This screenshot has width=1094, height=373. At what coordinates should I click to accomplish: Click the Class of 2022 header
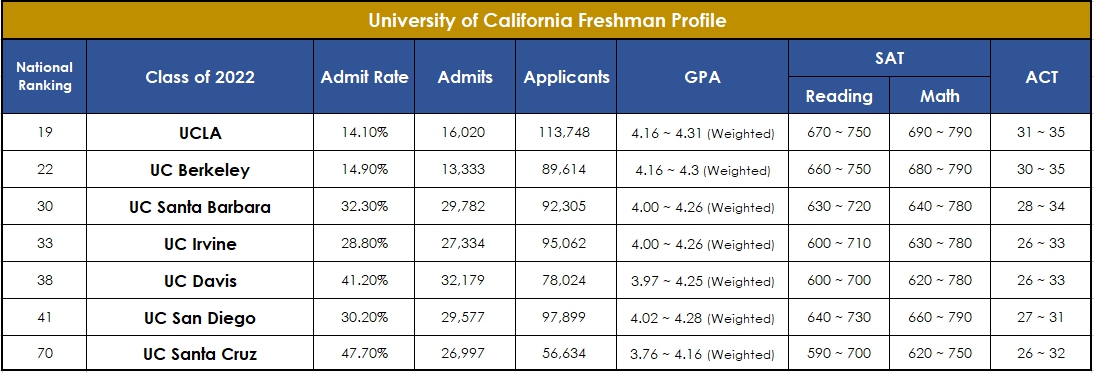point(200,77)
